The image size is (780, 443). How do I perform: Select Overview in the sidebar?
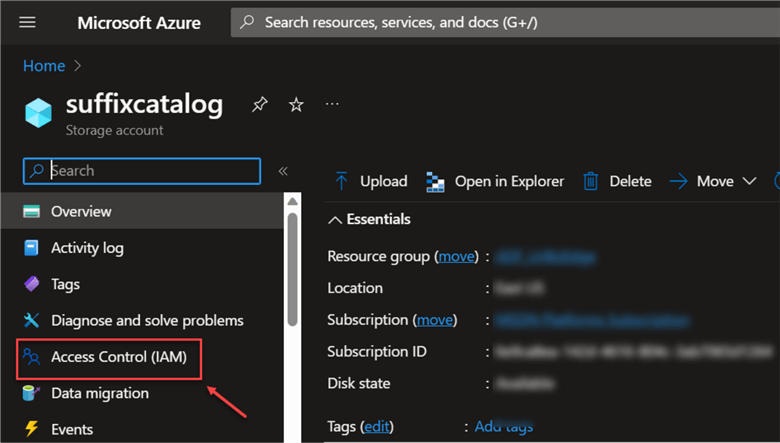click(x=81, y=212)
